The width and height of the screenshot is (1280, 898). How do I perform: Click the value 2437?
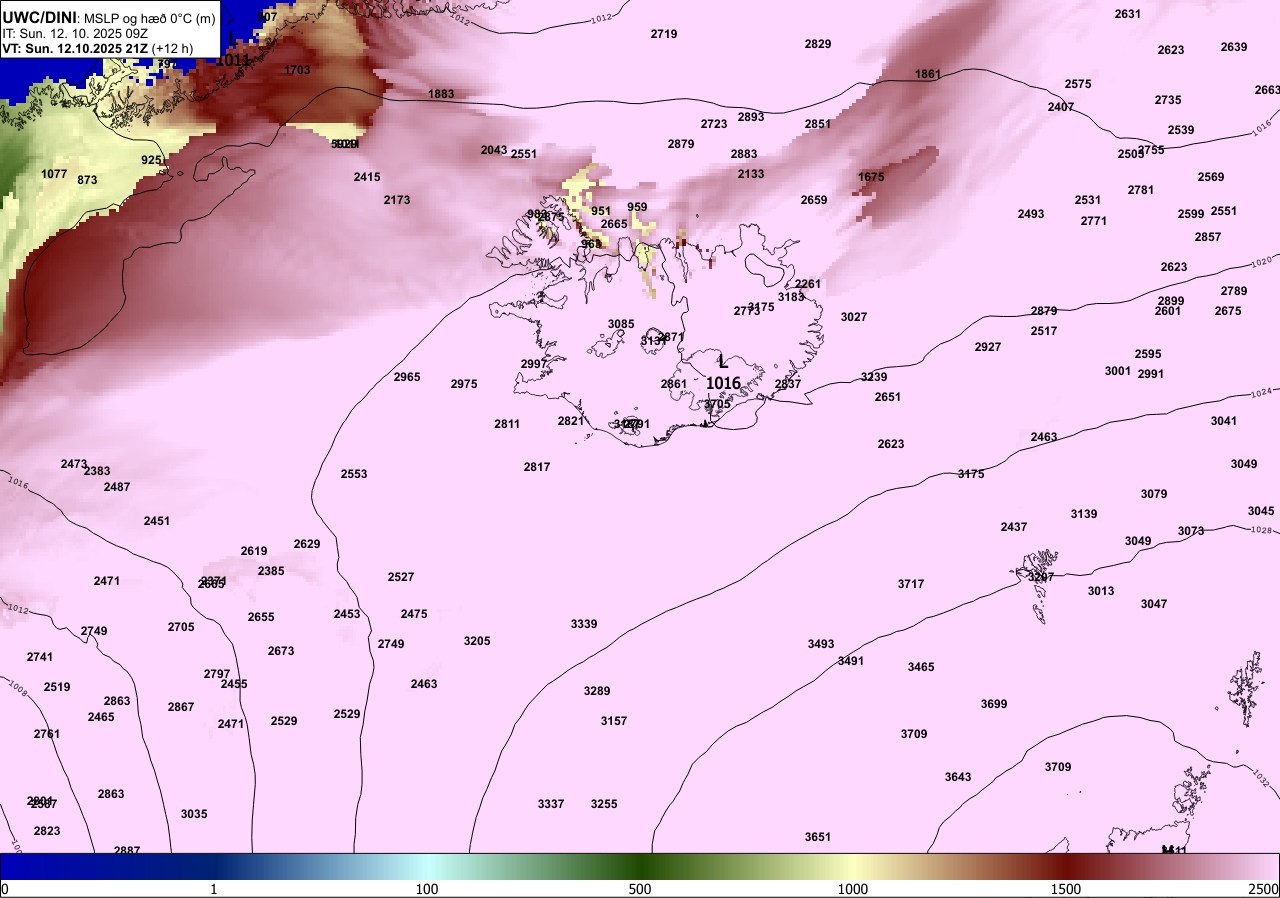pyautogui.click(x=1014, y=527)
